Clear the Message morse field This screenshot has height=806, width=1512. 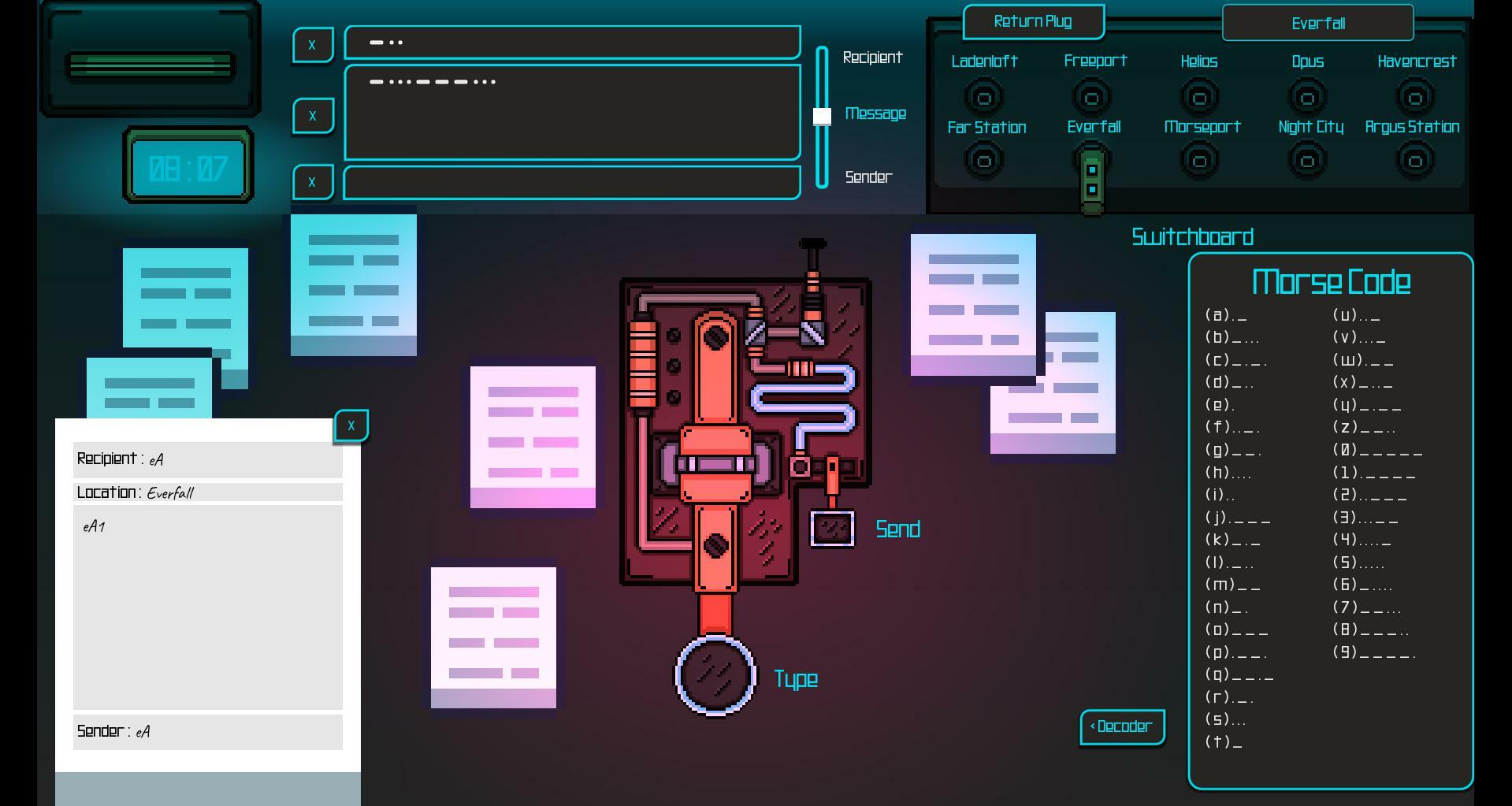click(x=313, y=116)
